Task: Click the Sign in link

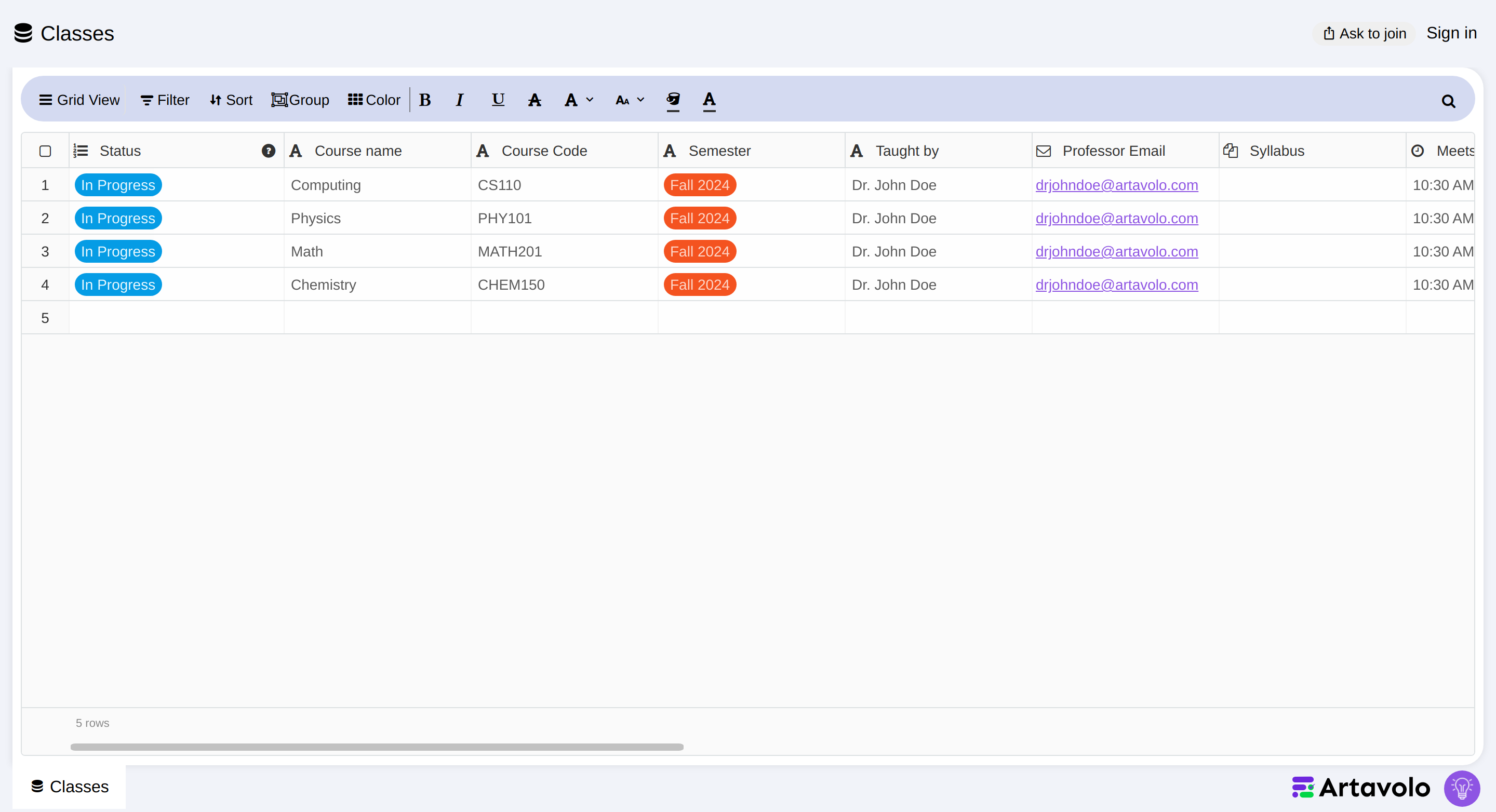Action: pos(1451,33)
